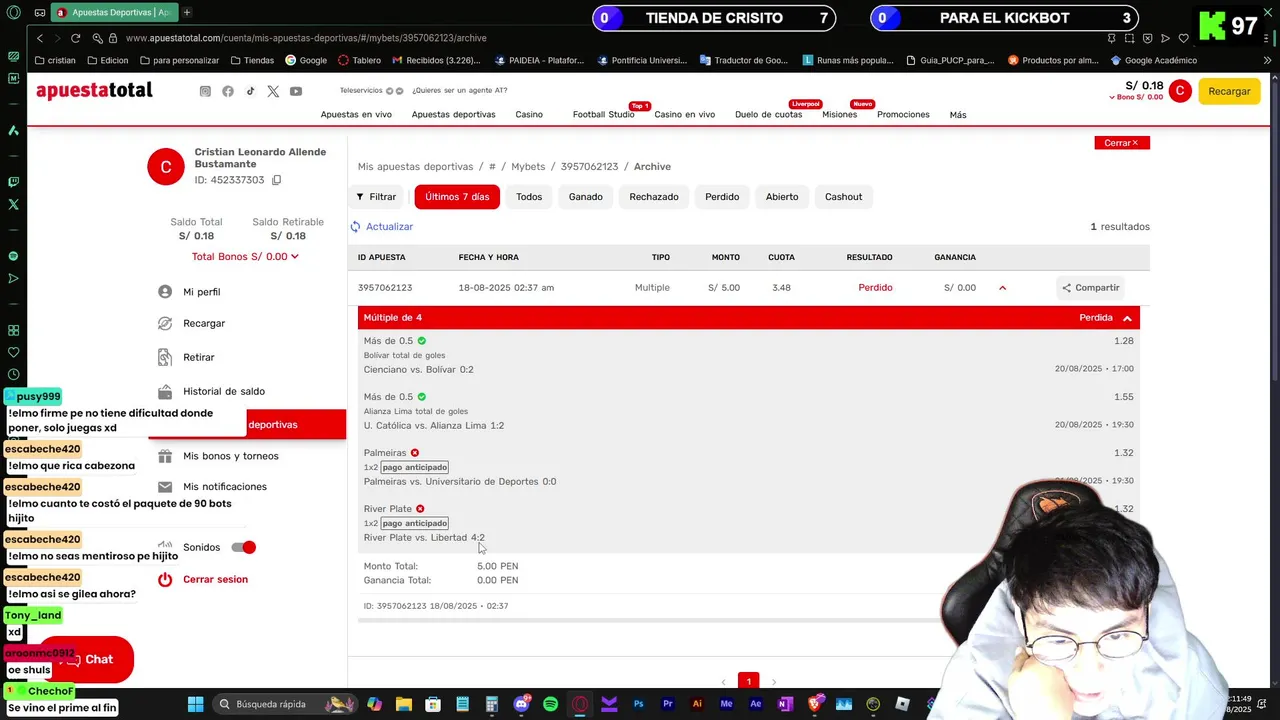Screen dimensions: 1280x720
Task: Click the red C account avatar in header
Action: 1180,91
